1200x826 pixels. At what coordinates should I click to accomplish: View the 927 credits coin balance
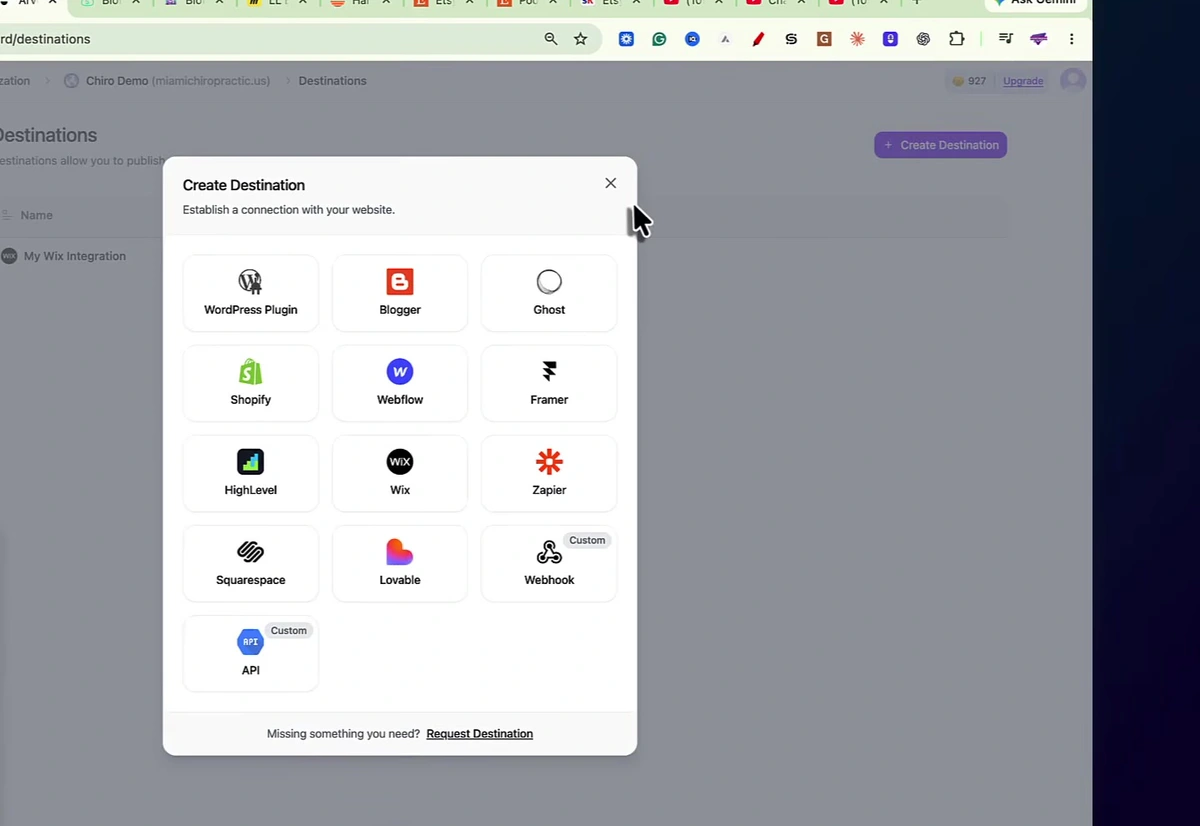coord(969,81)
